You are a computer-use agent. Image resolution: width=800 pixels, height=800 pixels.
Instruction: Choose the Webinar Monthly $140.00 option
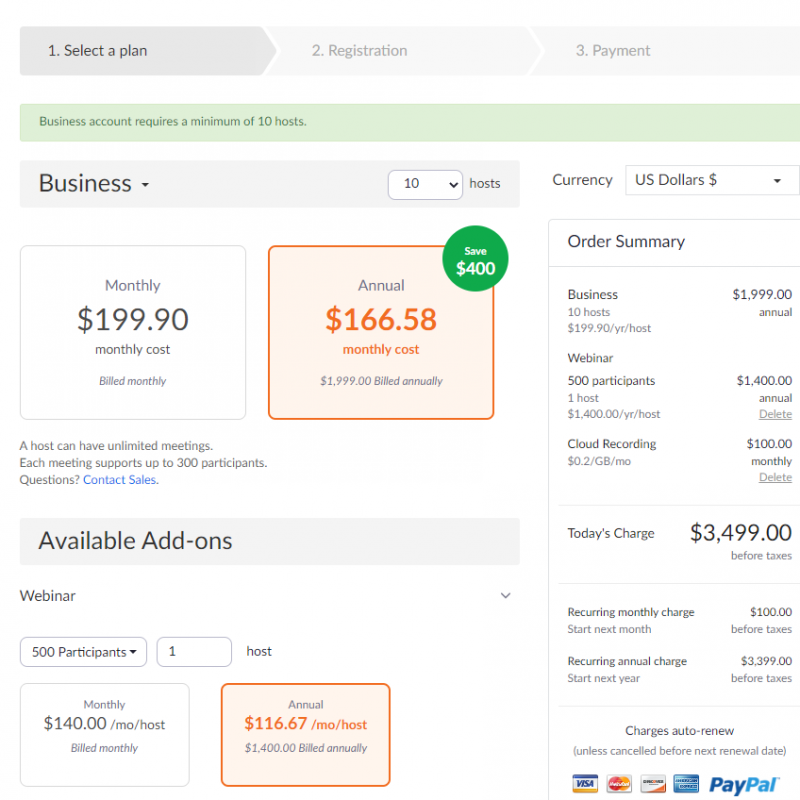tap(105, 735)
